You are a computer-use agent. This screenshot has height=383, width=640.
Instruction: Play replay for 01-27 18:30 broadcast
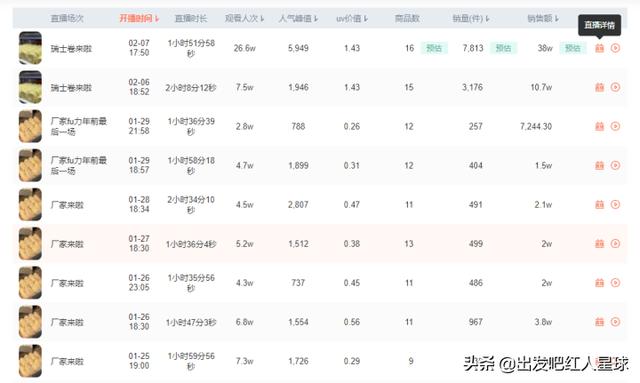[x=615, y=244]
